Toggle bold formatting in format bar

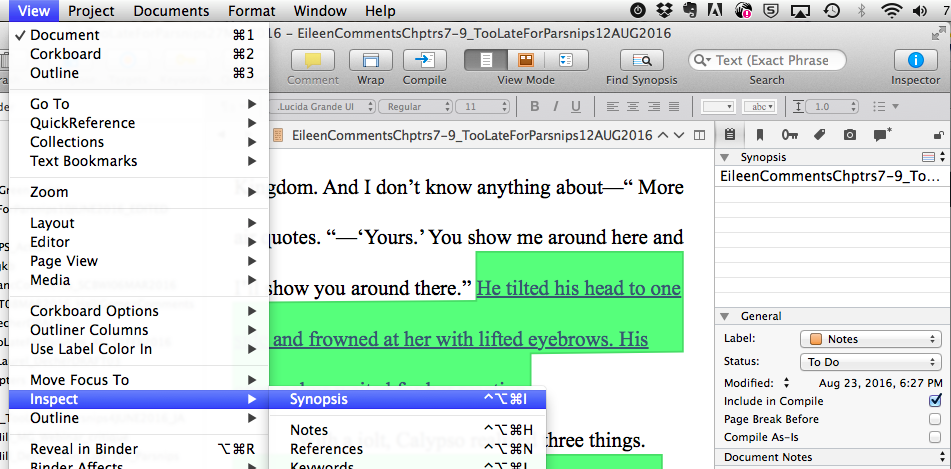point(534,107)
